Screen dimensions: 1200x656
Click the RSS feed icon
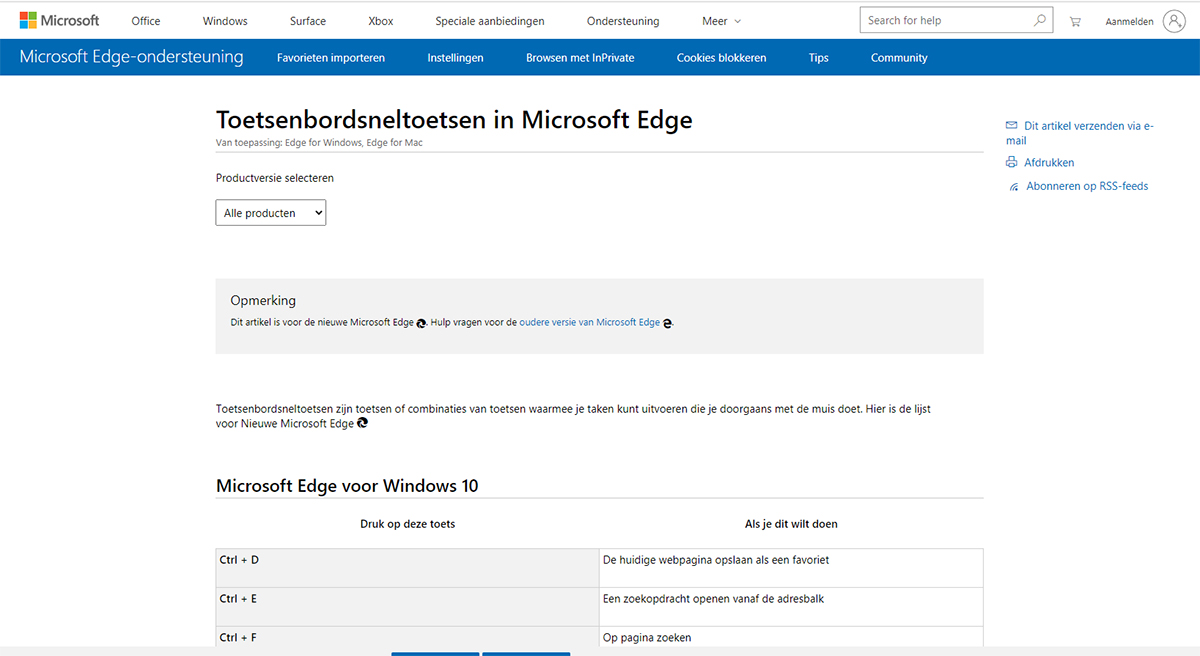click(1014, 187)
